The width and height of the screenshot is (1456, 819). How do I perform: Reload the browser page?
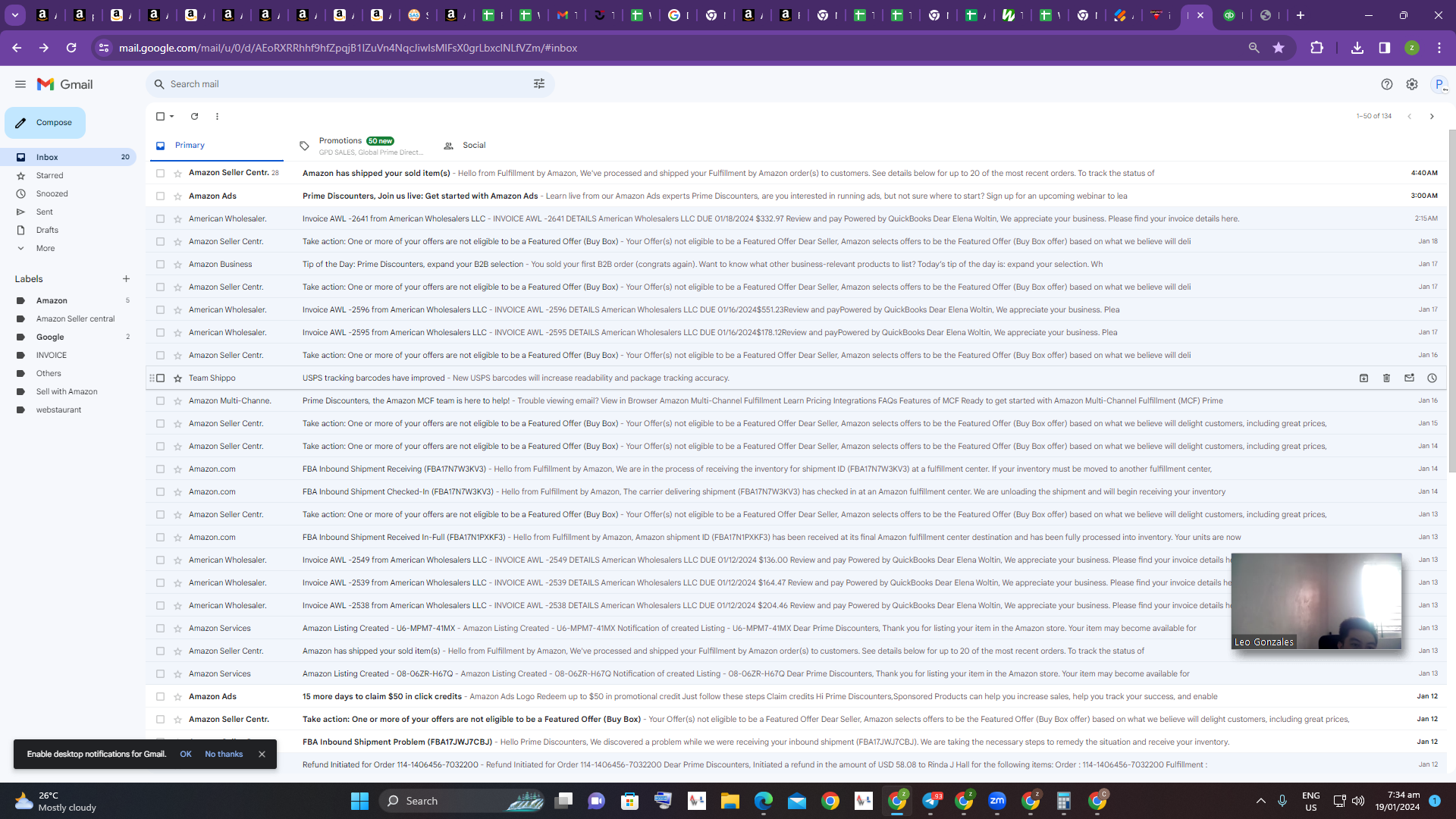click(x=71, y=48)
